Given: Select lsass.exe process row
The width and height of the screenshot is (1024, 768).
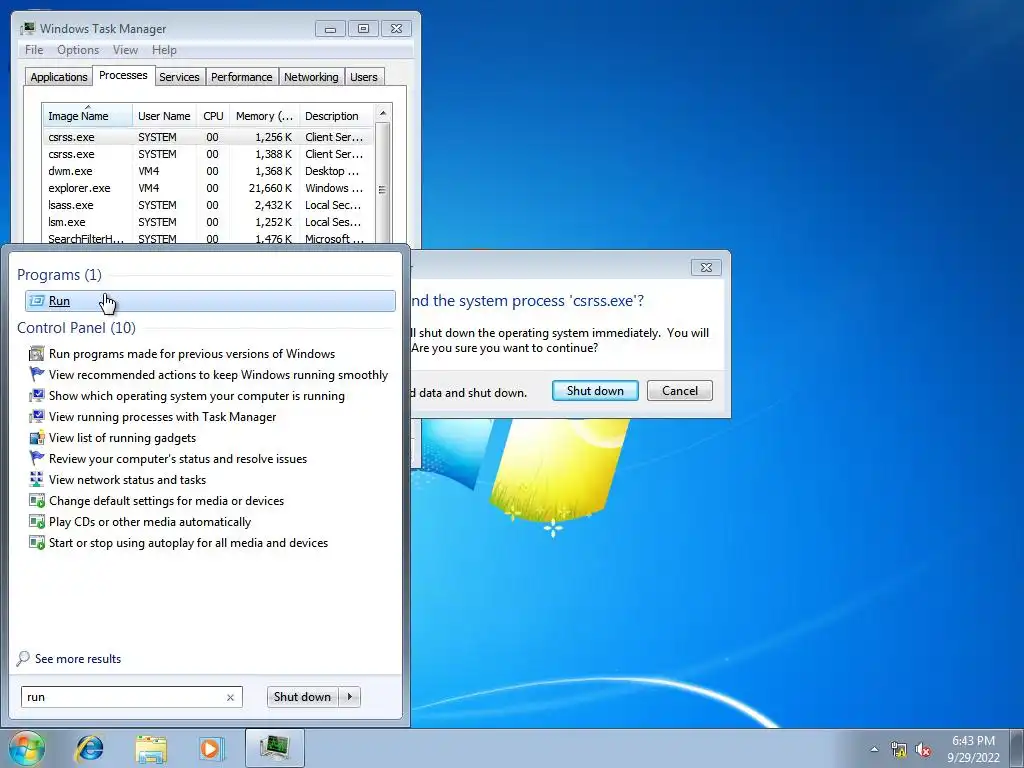Looking at the screenshot, I should point(208,205).
